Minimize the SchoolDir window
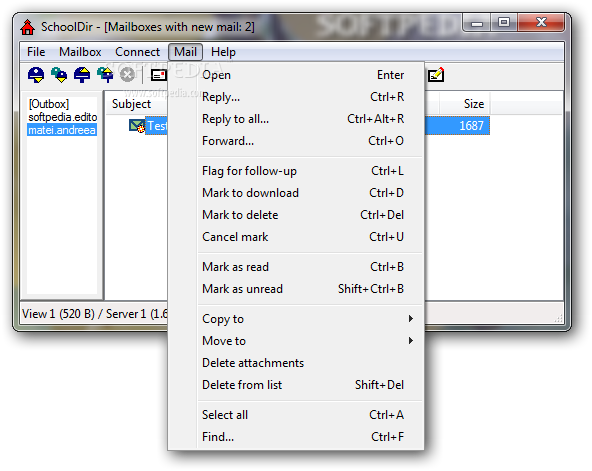Viewport: 592px width, 471px height. click(477, 23)
